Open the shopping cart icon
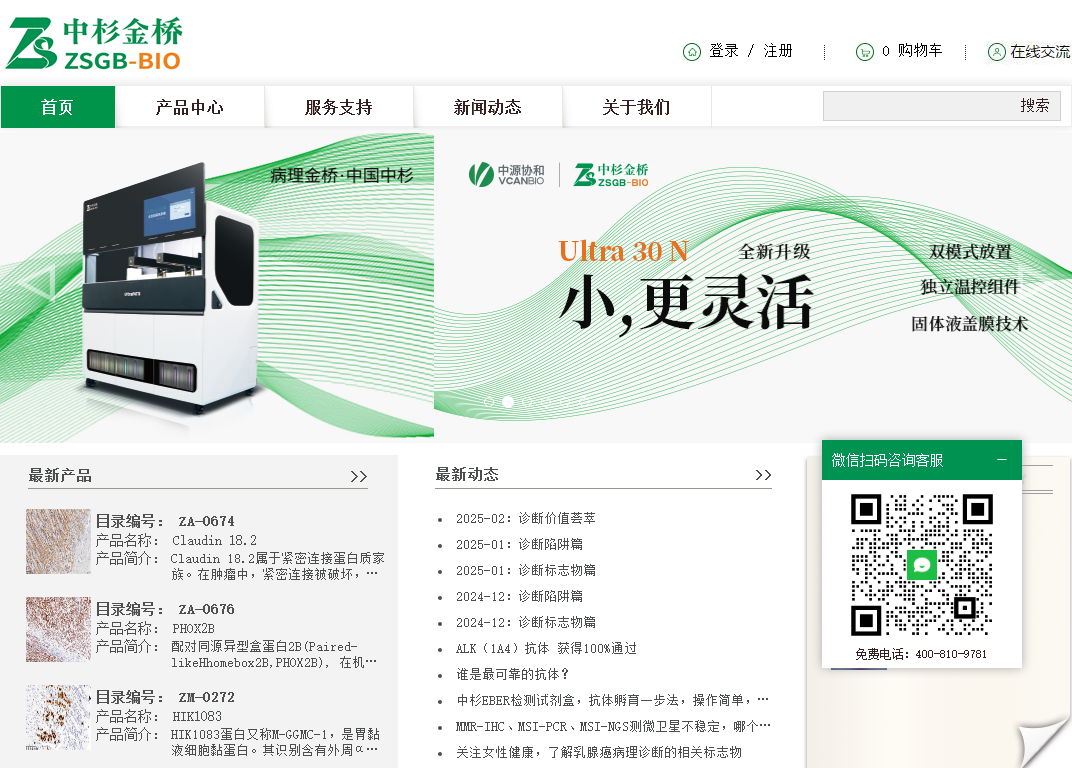 pyautogui.click(x=865, y=51)
